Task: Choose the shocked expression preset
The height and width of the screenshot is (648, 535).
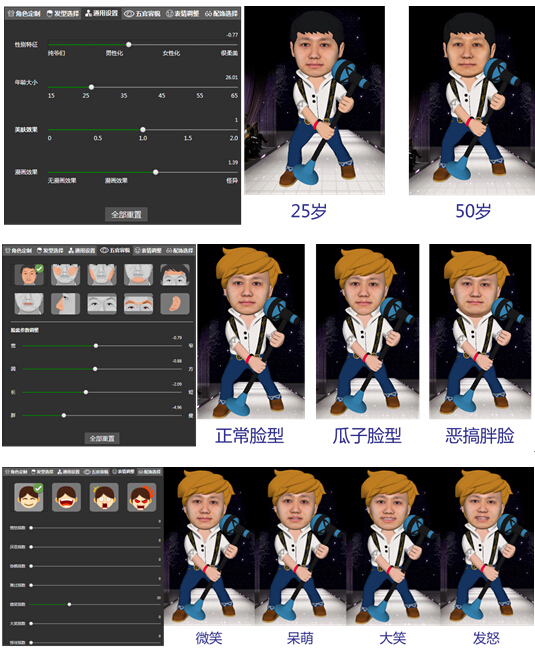Action: tap(104, 497)
